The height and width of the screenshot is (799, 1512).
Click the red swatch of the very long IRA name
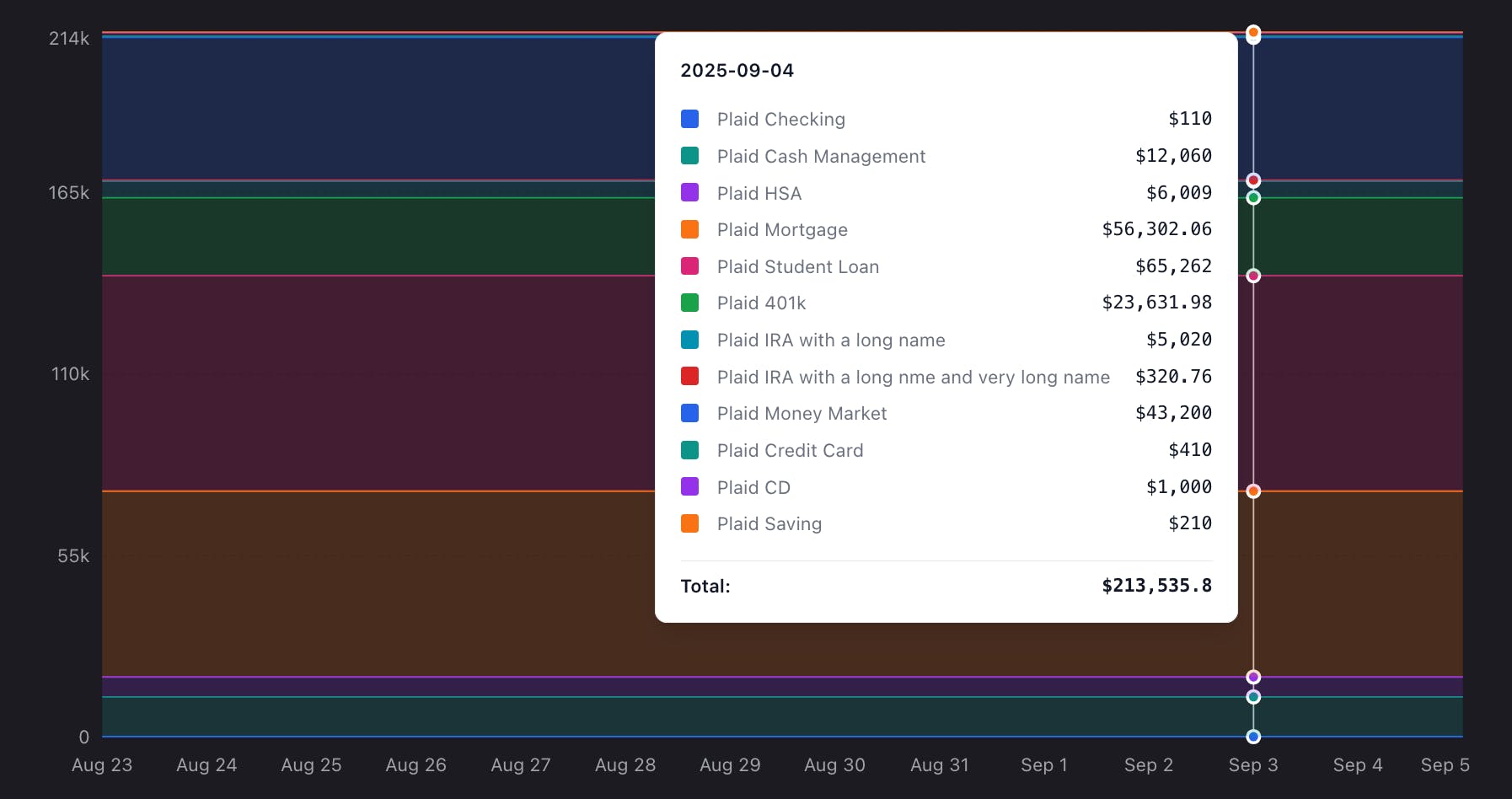[x=689, y=376]
